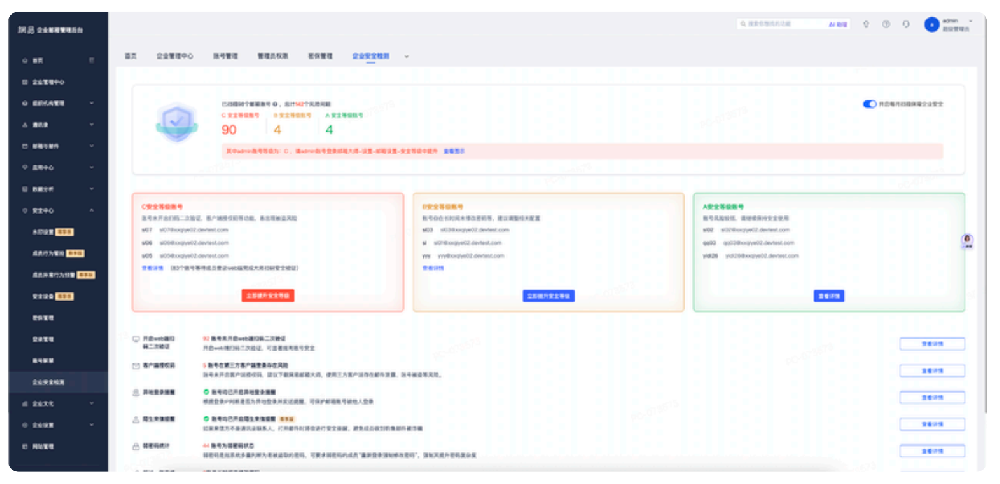Click the lock icon of the 弱密码统计 row
The image size is (1000, 484).
click(136, 446)
